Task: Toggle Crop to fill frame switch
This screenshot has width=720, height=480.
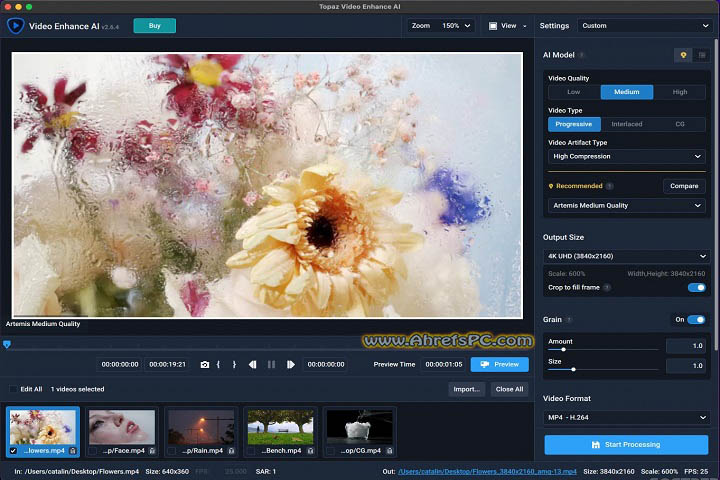Action: (x=697, y=288)
